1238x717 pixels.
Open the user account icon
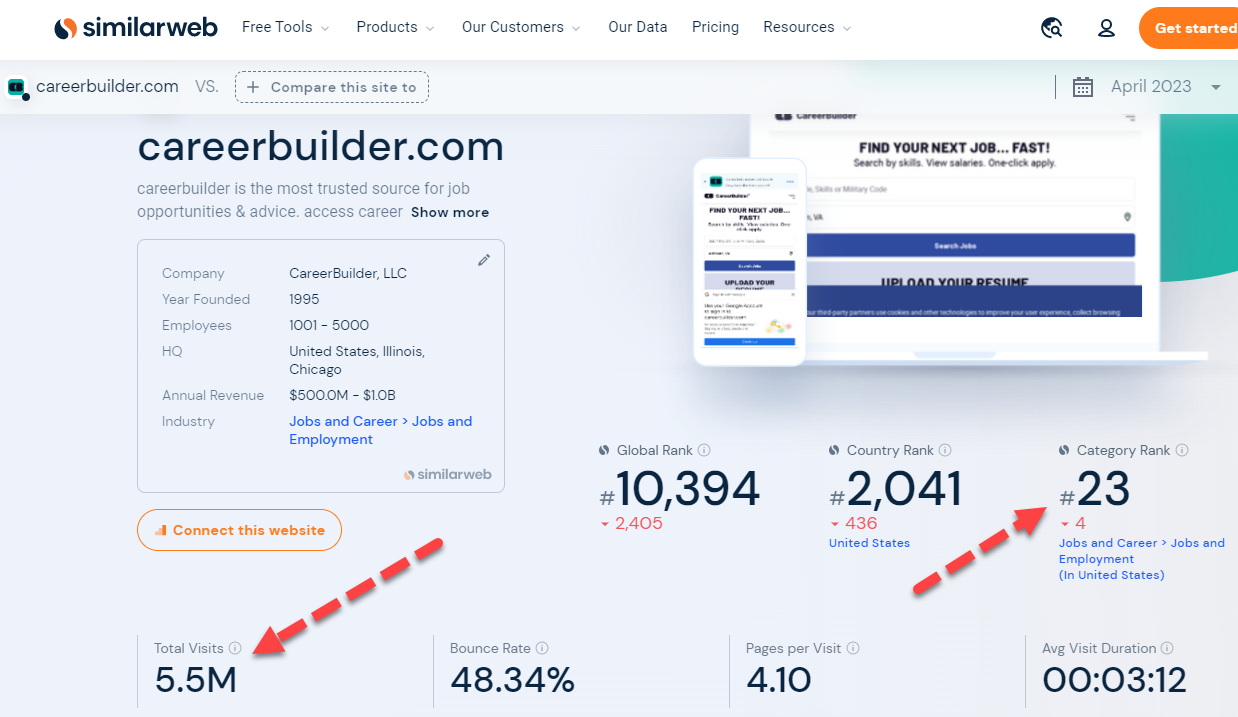pos(1106,28)
